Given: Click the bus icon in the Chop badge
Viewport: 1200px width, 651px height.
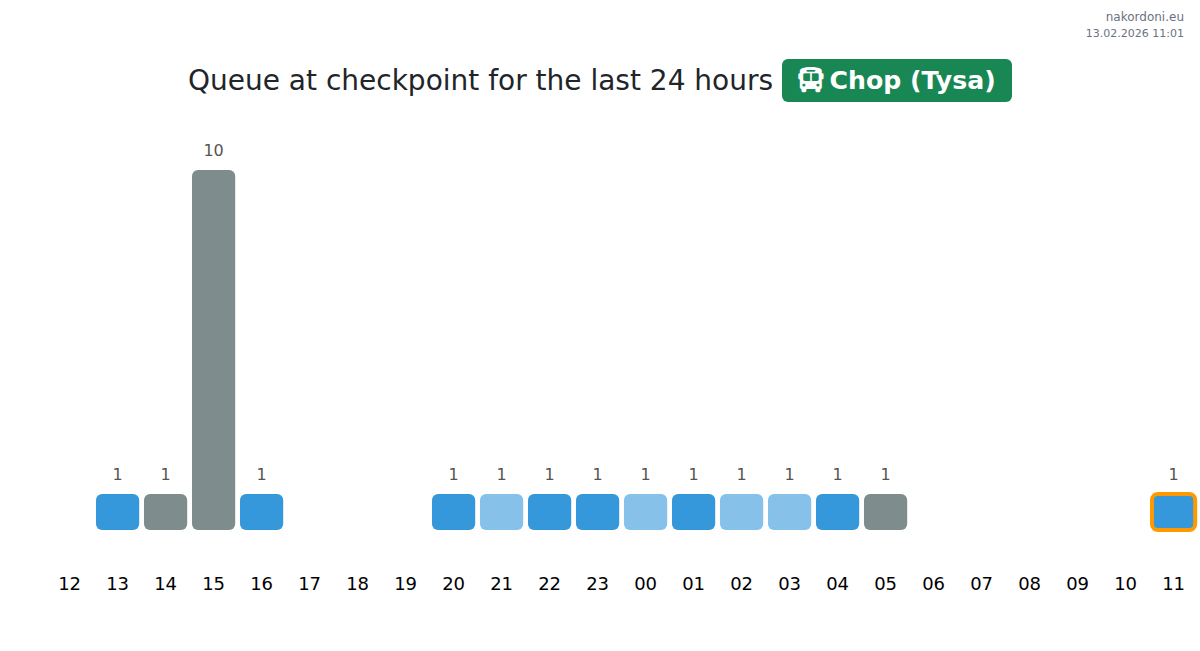Looking at the screenshot, I should (810, 80).
